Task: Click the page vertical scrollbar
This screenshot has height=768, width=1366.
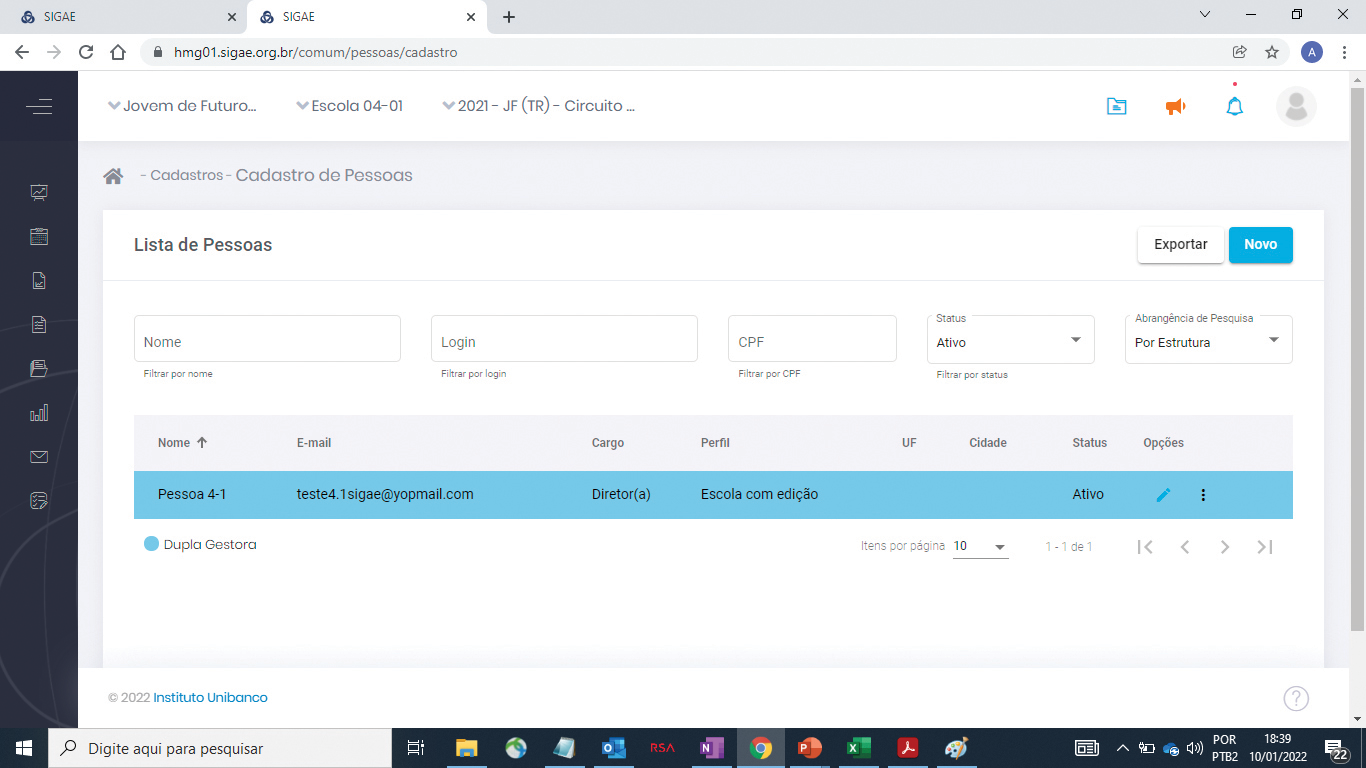Action: (x=1357, y=360)
